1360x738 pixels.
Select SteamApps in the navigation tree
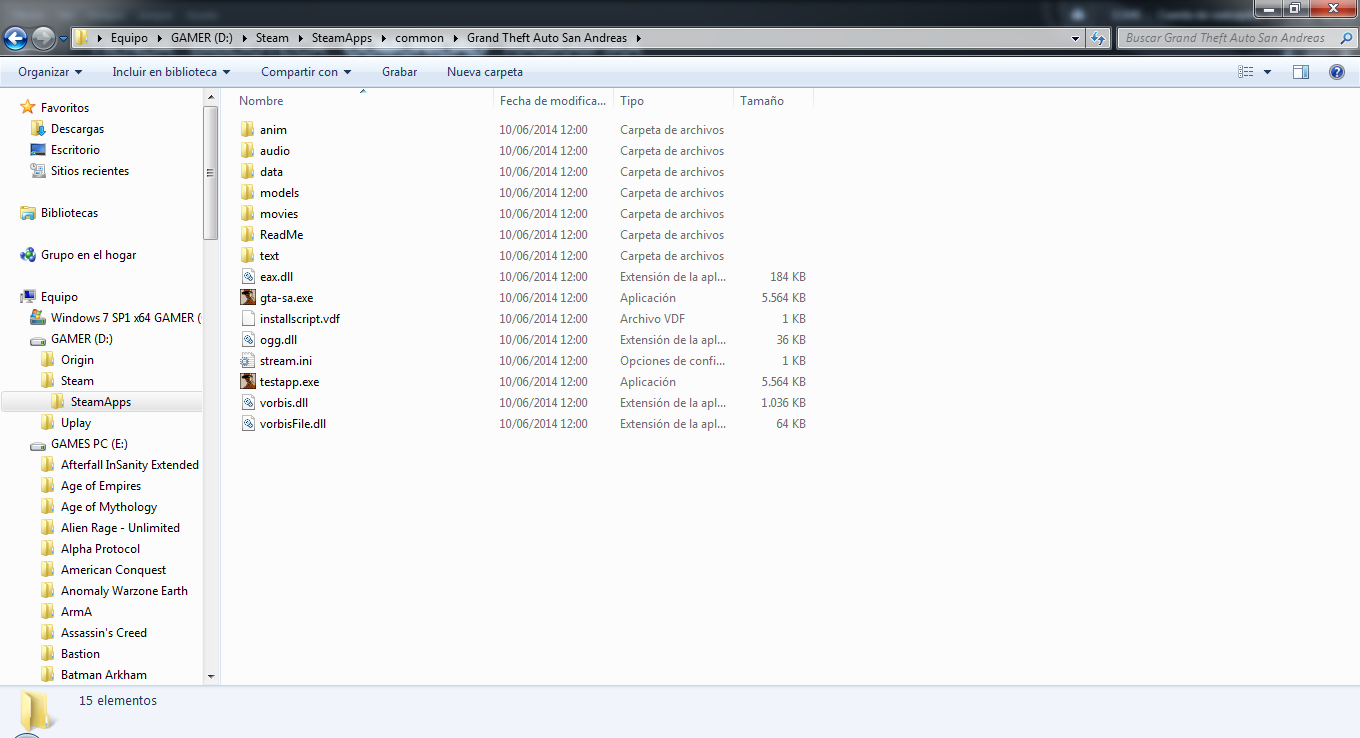click(101, 402)
